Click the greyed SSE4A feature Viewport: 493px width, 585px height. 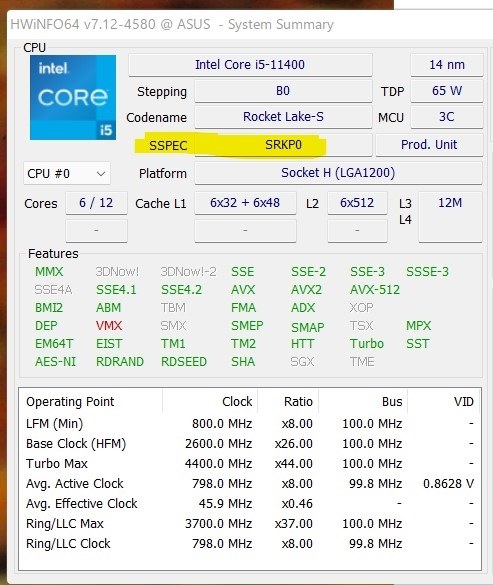[53, 290]
